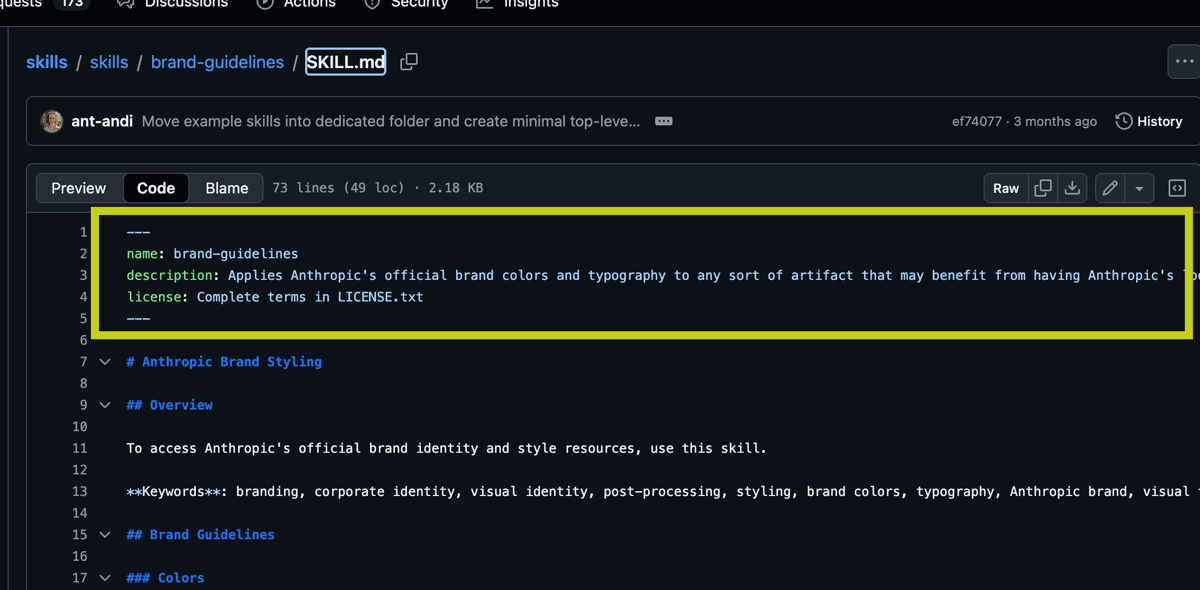
Task: Collapse the Brand Guidelines section chevron
Action: [105, 535]
